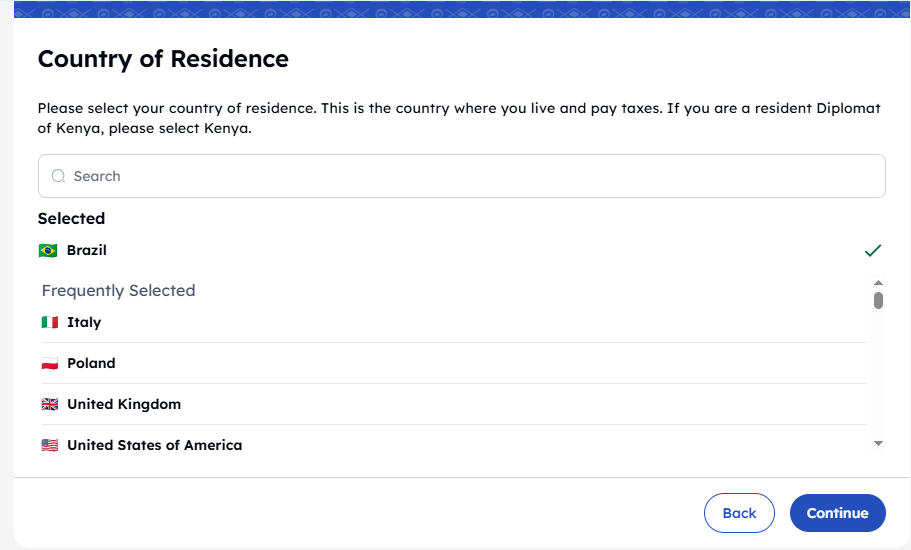Choose Poland from the list
The image size is (911, 550).
[91, 363]
